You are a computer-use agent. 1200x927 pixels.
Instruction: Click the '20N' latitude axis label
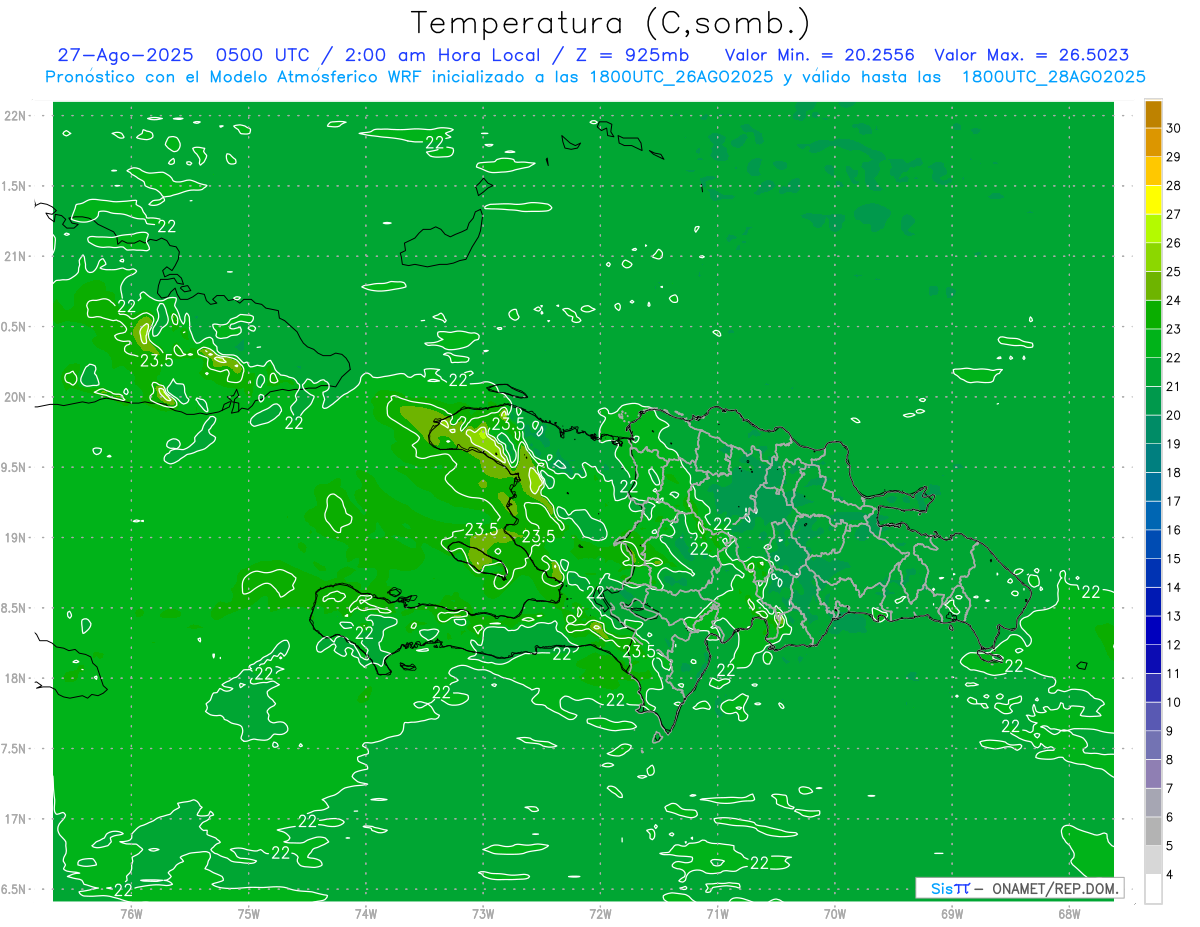[x=17, y=397]
